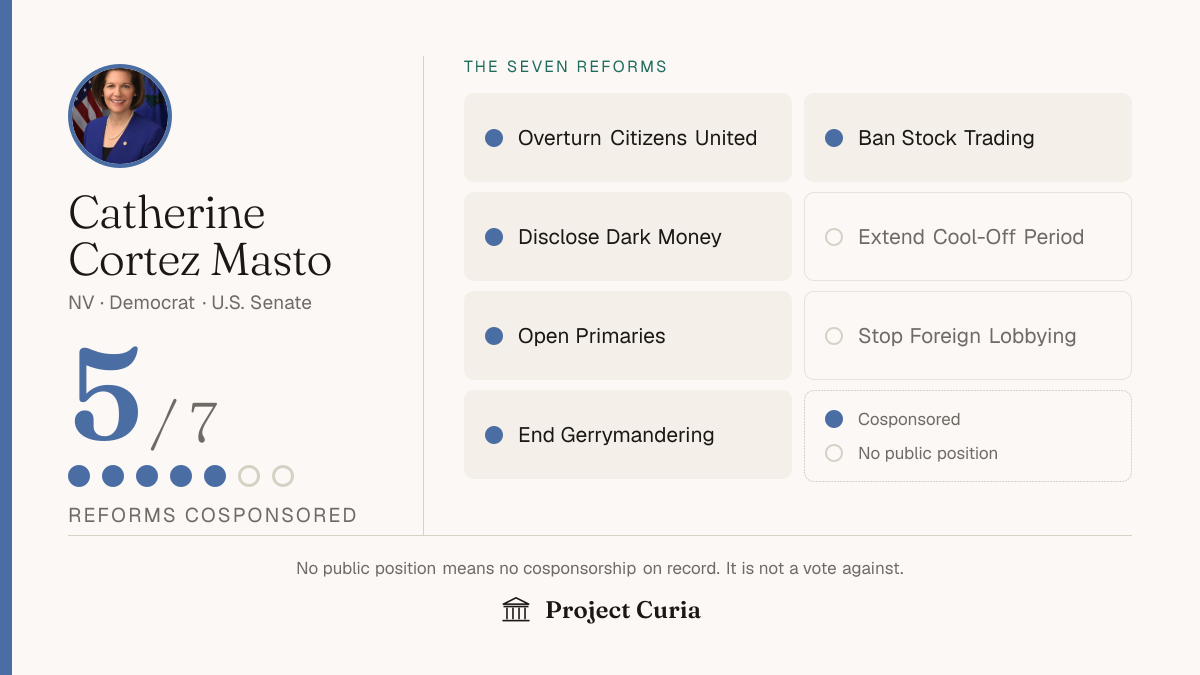
Task: Click the blue dot beside Ban Stock Trading
Action: click(x=834, y=138)
